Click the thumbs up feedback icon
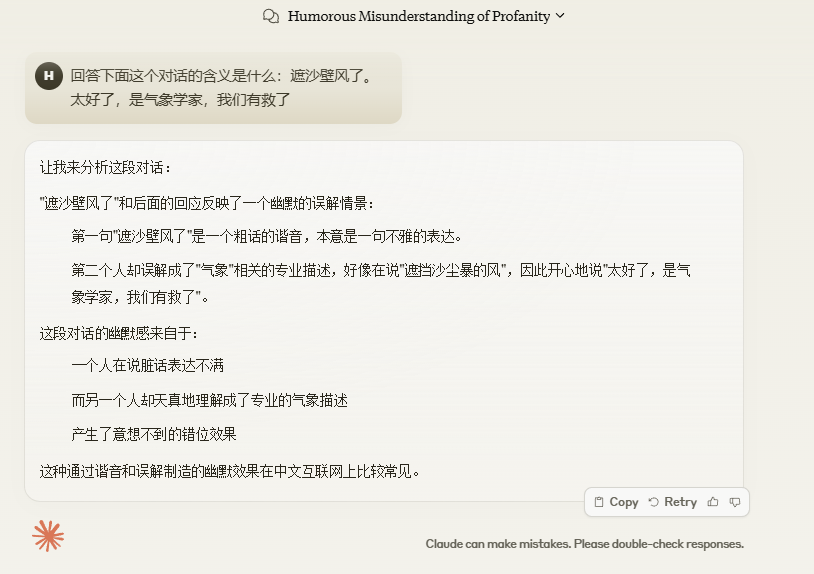 point(713,502)
